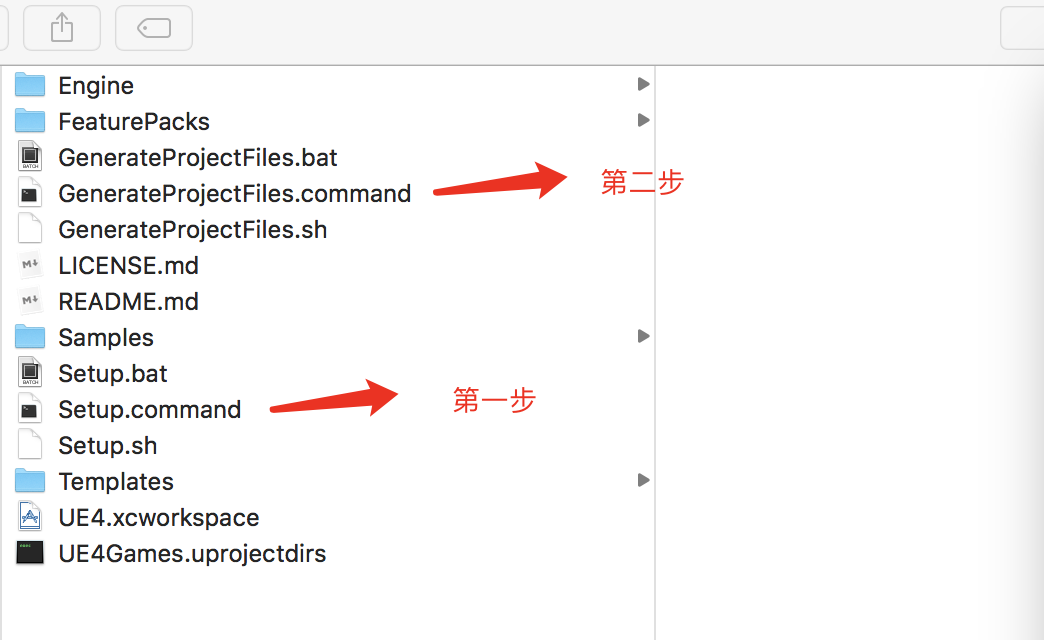1044x640 pixels.
Task: Select the Setup.sh file name
Action: click(x=108, y=446)
